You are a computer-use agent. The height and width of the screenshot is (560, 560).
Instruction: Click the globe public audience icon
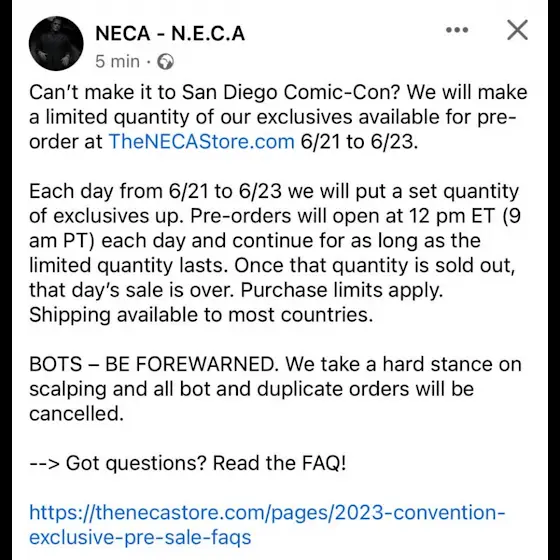[x=165, y=62]
